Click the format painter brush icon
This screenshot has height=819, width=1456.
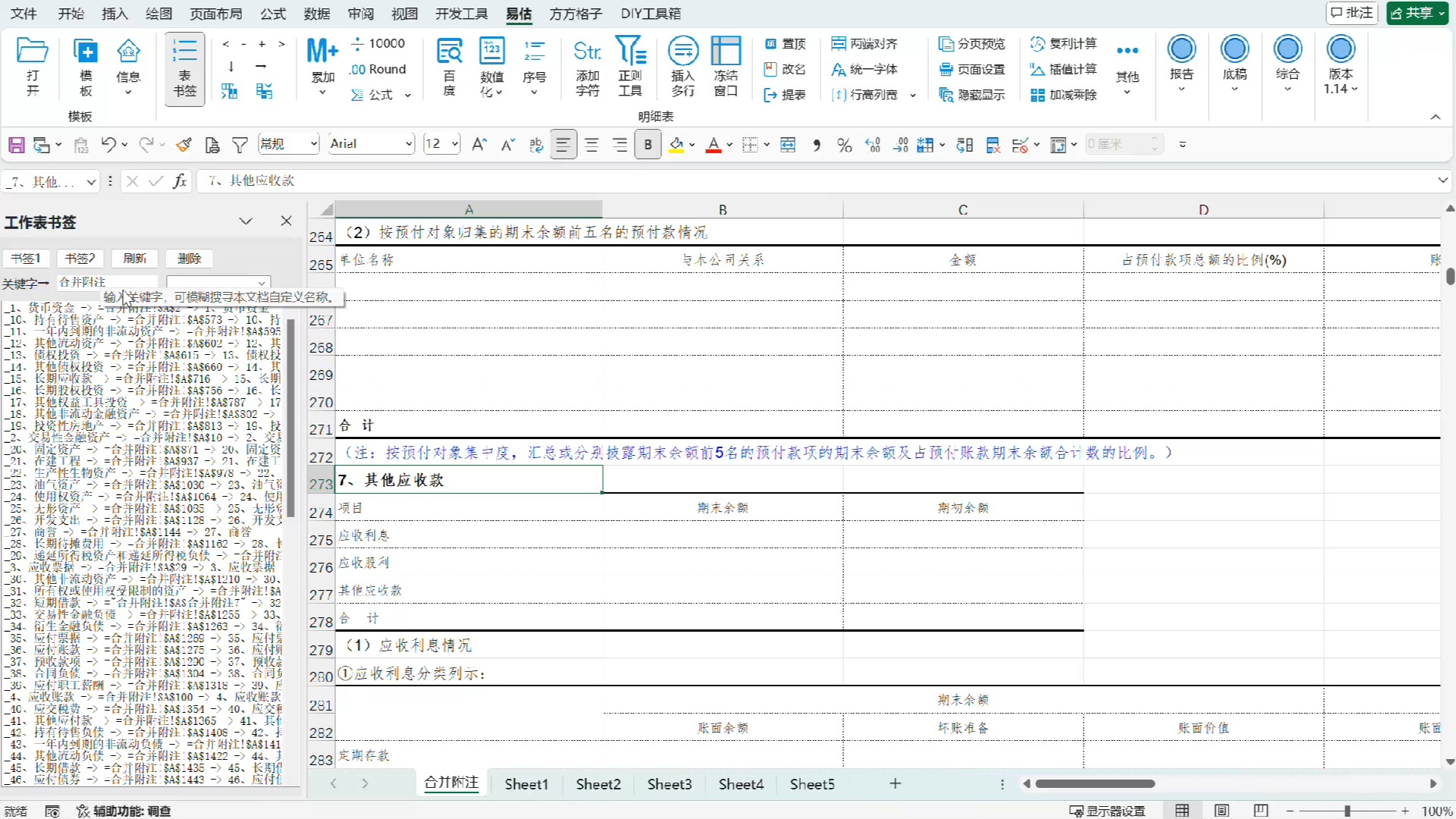(184, 145)
